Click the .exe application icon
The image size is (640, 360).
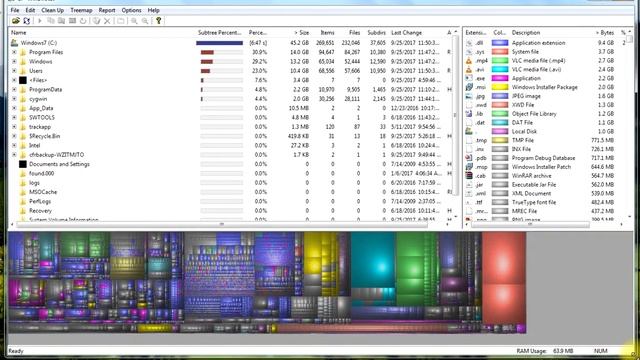tap(469, 78)
